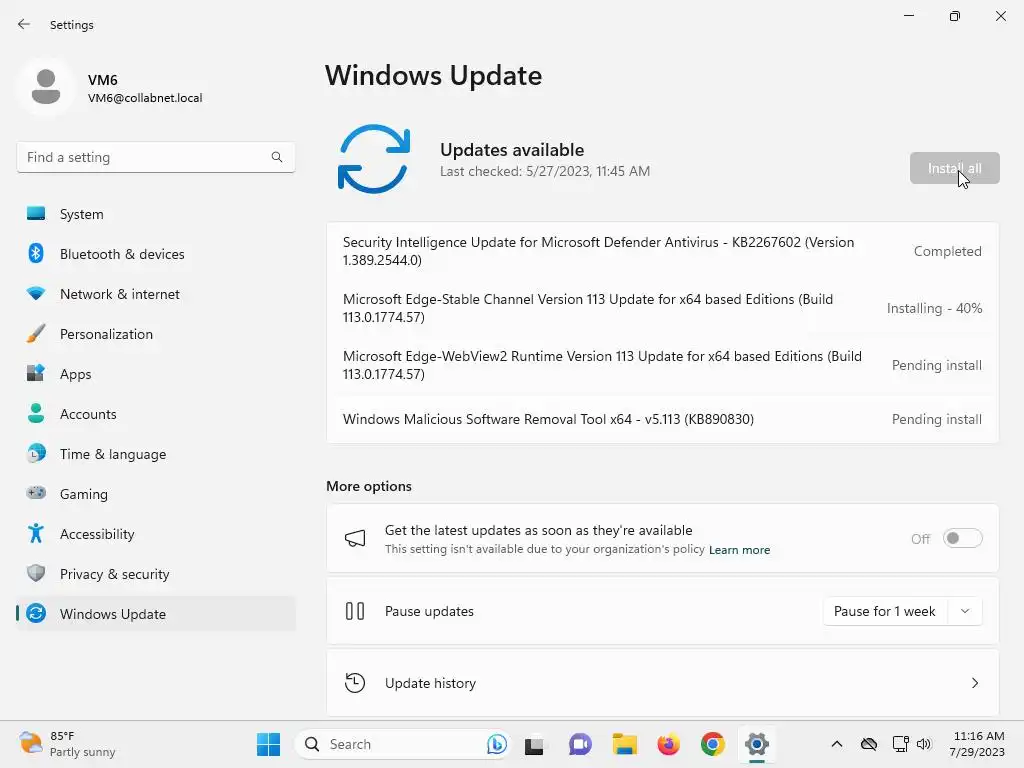Click the network tray icon
Viewport: 1024px width, 768px height.
[x=901, y=744]
